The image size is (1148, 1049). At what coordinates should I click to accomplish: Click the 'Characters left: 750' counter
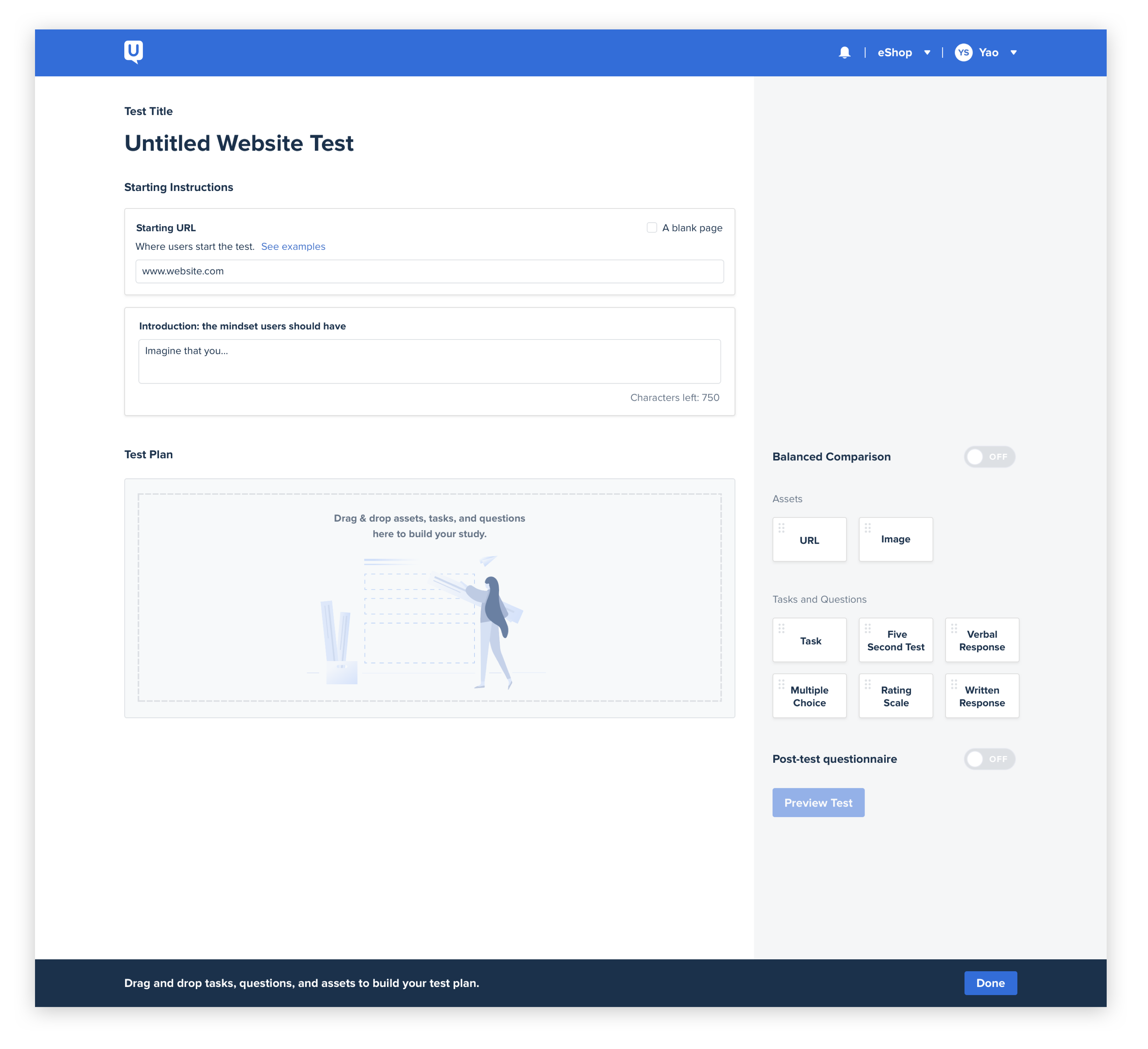[x=674, y=397]
